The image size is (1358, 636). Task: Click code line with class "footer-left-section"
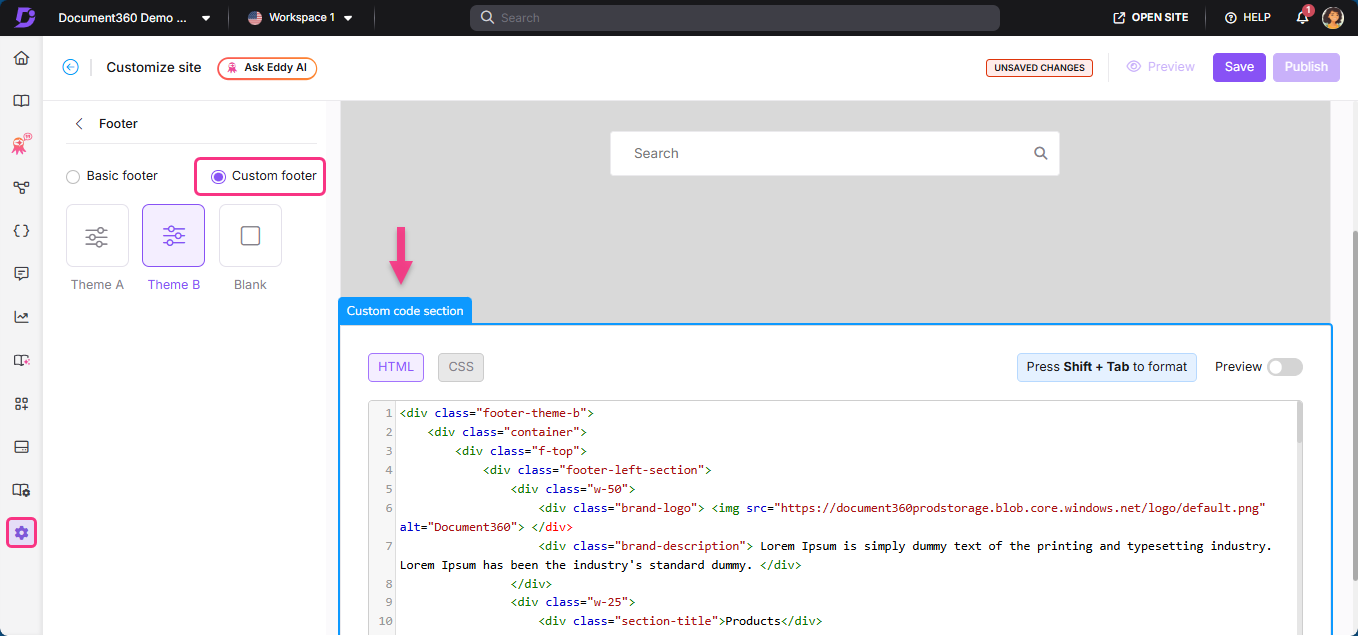(x=597, y=470)
